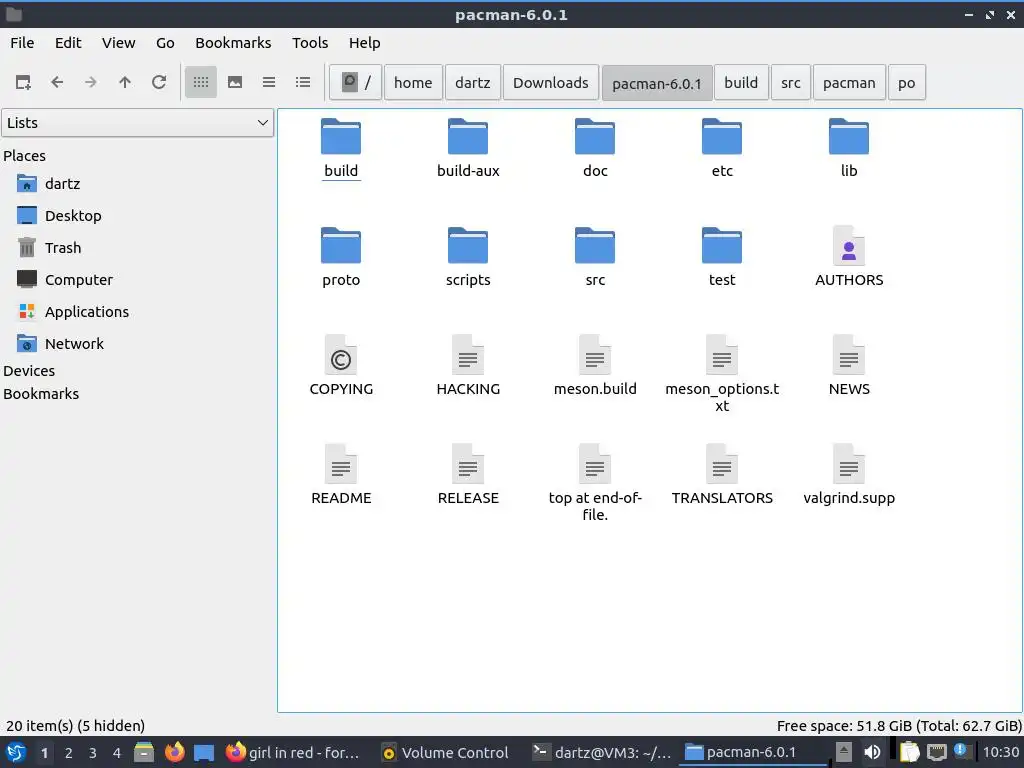The height and width of the screenshot is (768, 1024).
Task: Jump to Downloads in path bar
Action: pyautogui.click(x=551, y=82)
